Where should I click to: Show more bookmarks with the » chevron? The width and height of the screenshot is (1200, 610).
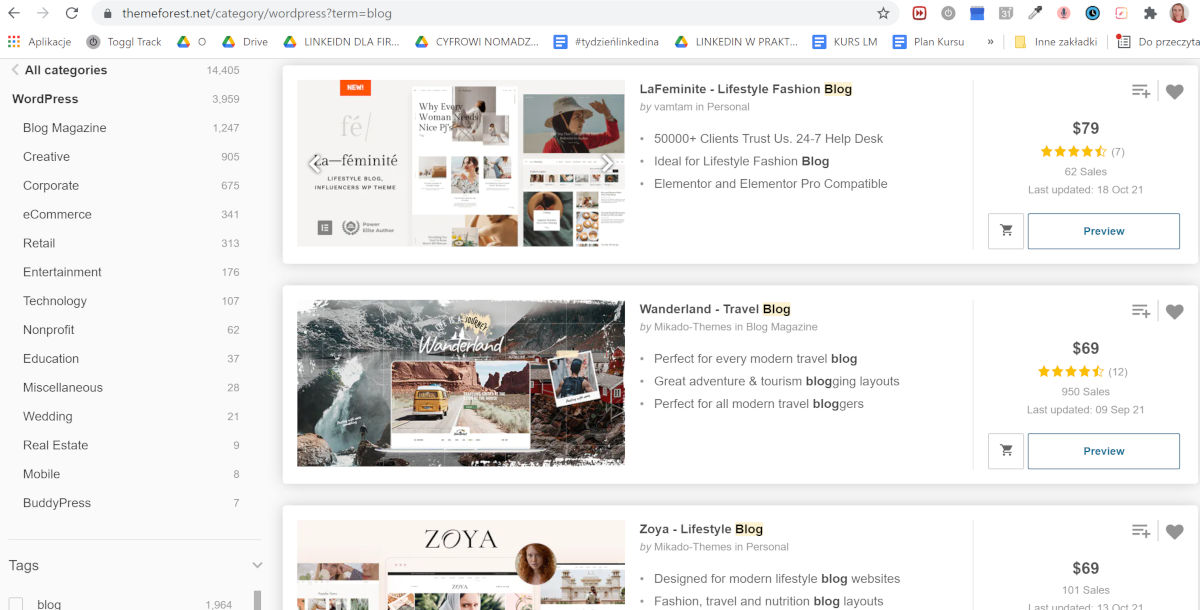pyautogui.click(x=990, y=42)
